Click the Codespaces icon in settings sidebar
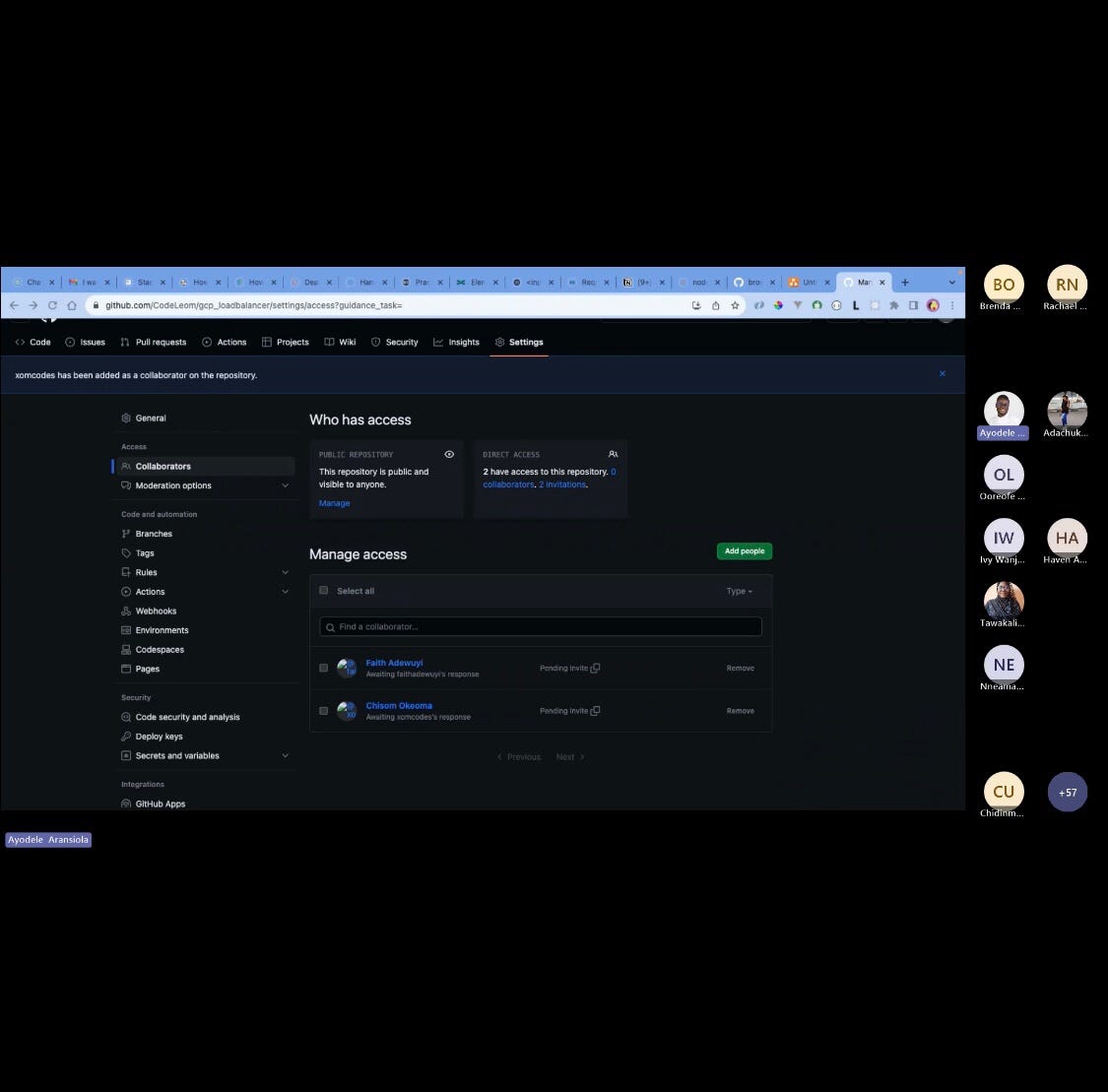Screen dimensions: 1108x1092 click(x=126, y=649)
